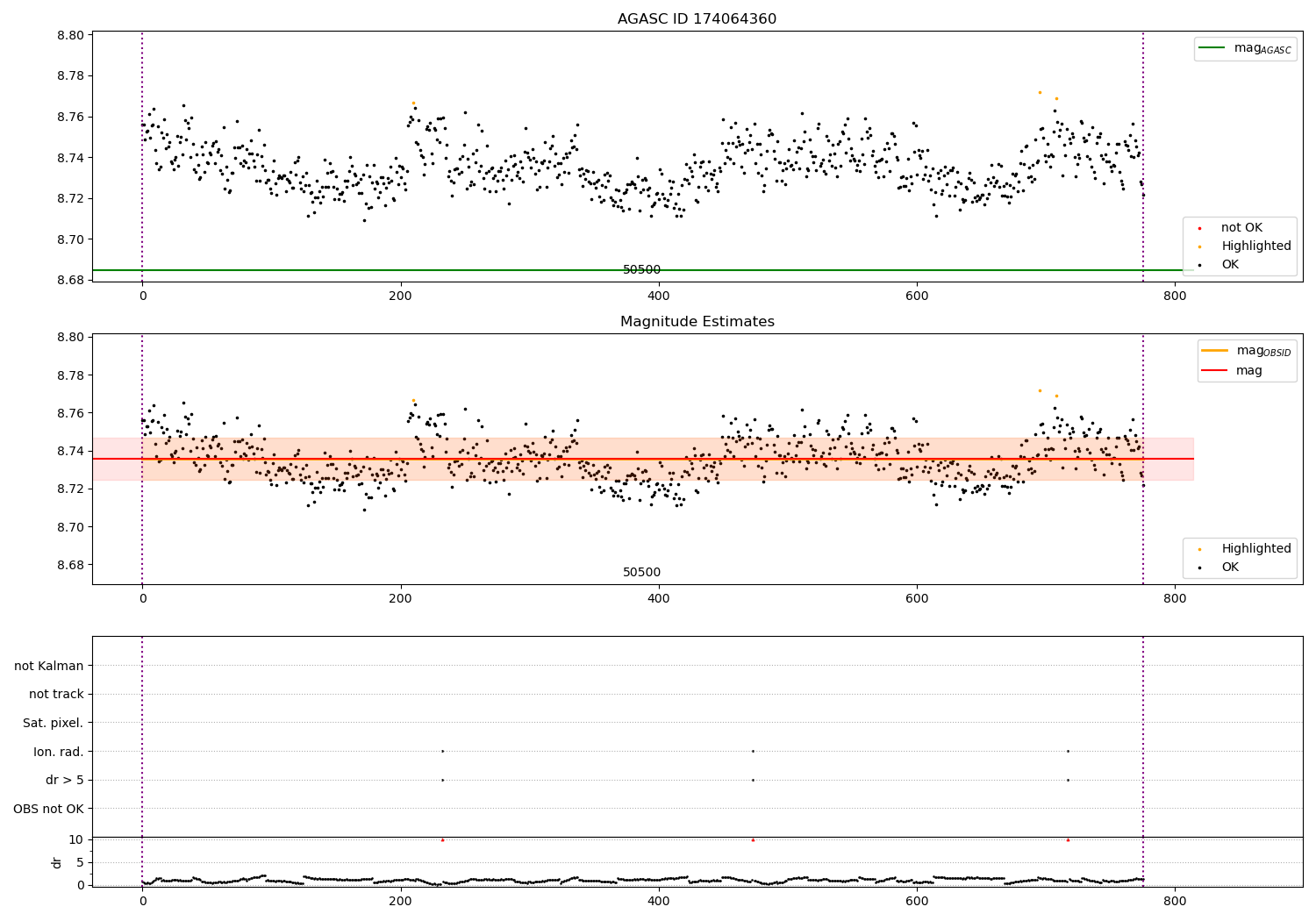Select 'not OK' legend entry in top plot
The width and height of the screenshot is (1316, 921).
(1241, 228)
